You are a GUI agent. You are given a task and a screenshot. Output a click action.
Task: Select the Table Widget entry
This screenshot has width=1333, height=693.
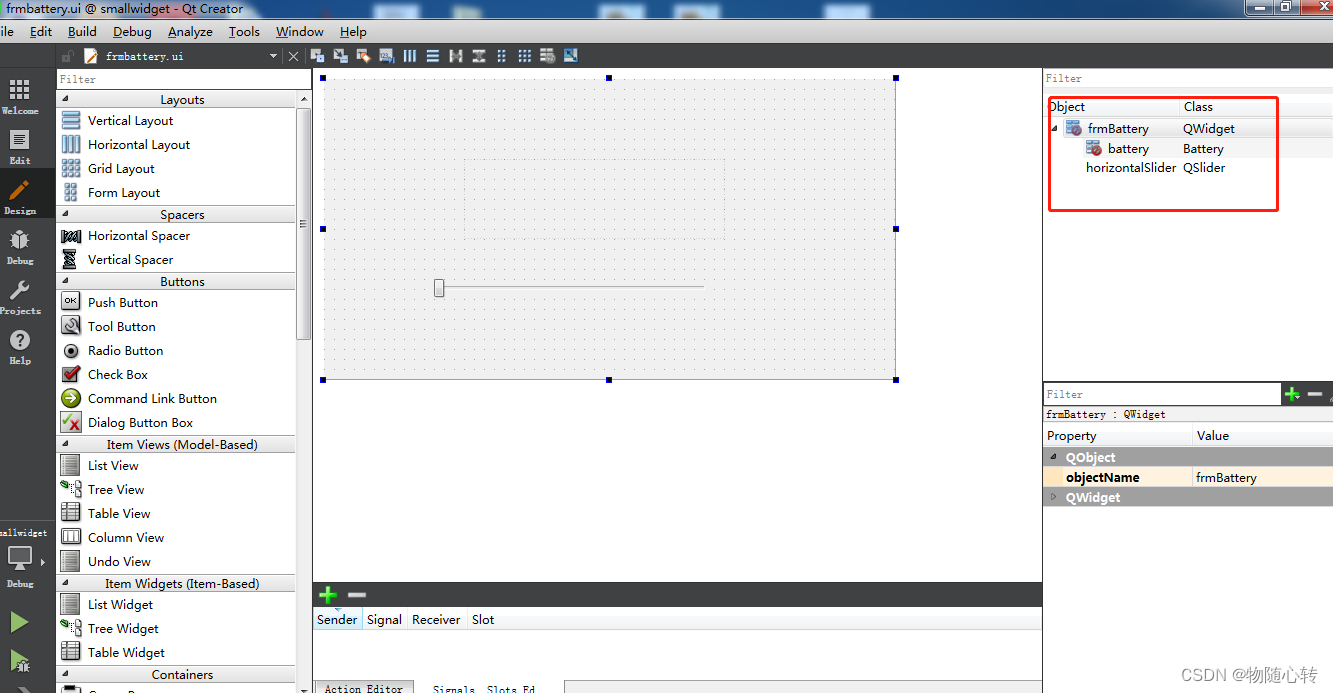point(126,652)
